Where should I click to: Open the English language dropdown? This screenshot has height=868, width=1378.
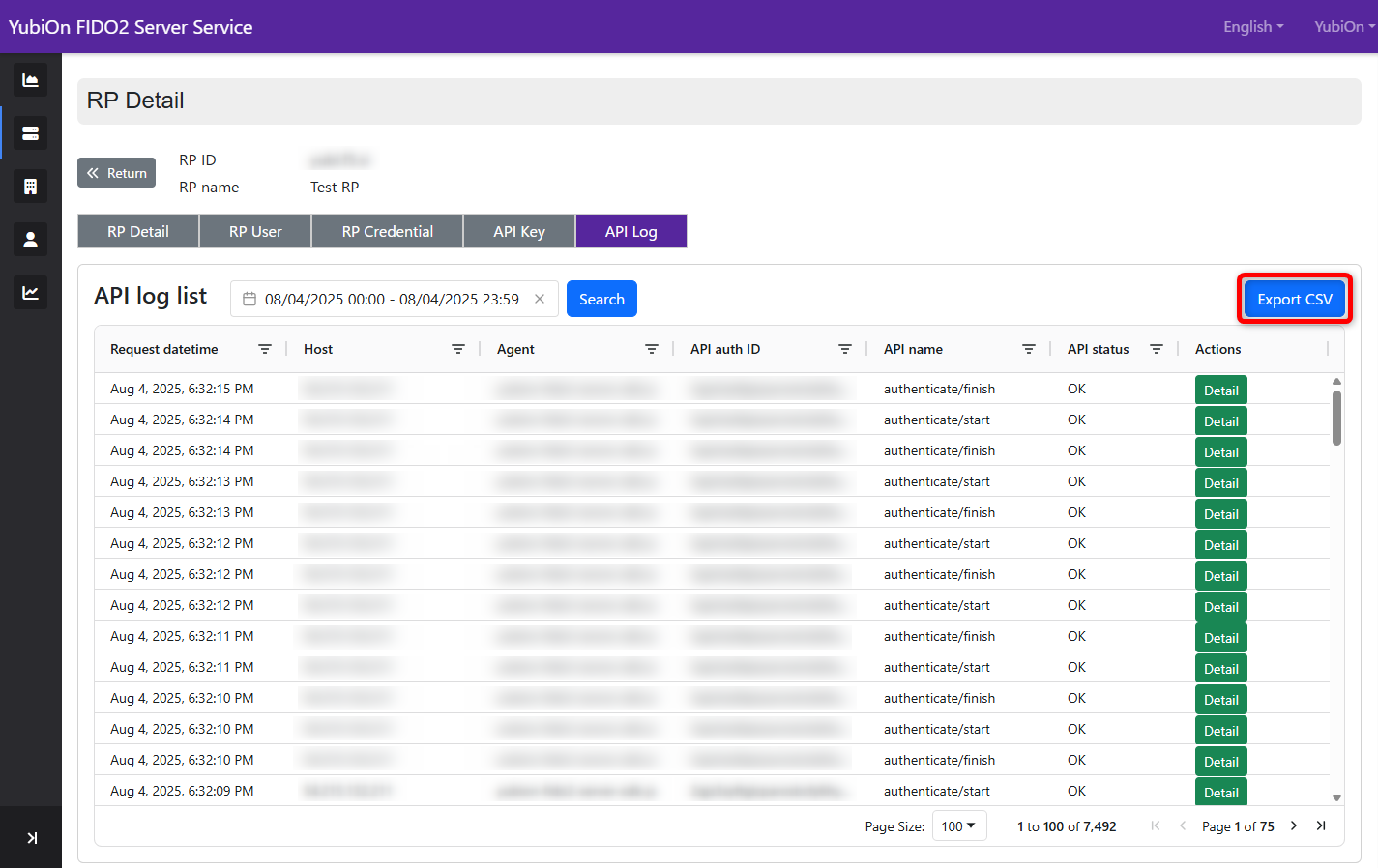pos(1253,27)
